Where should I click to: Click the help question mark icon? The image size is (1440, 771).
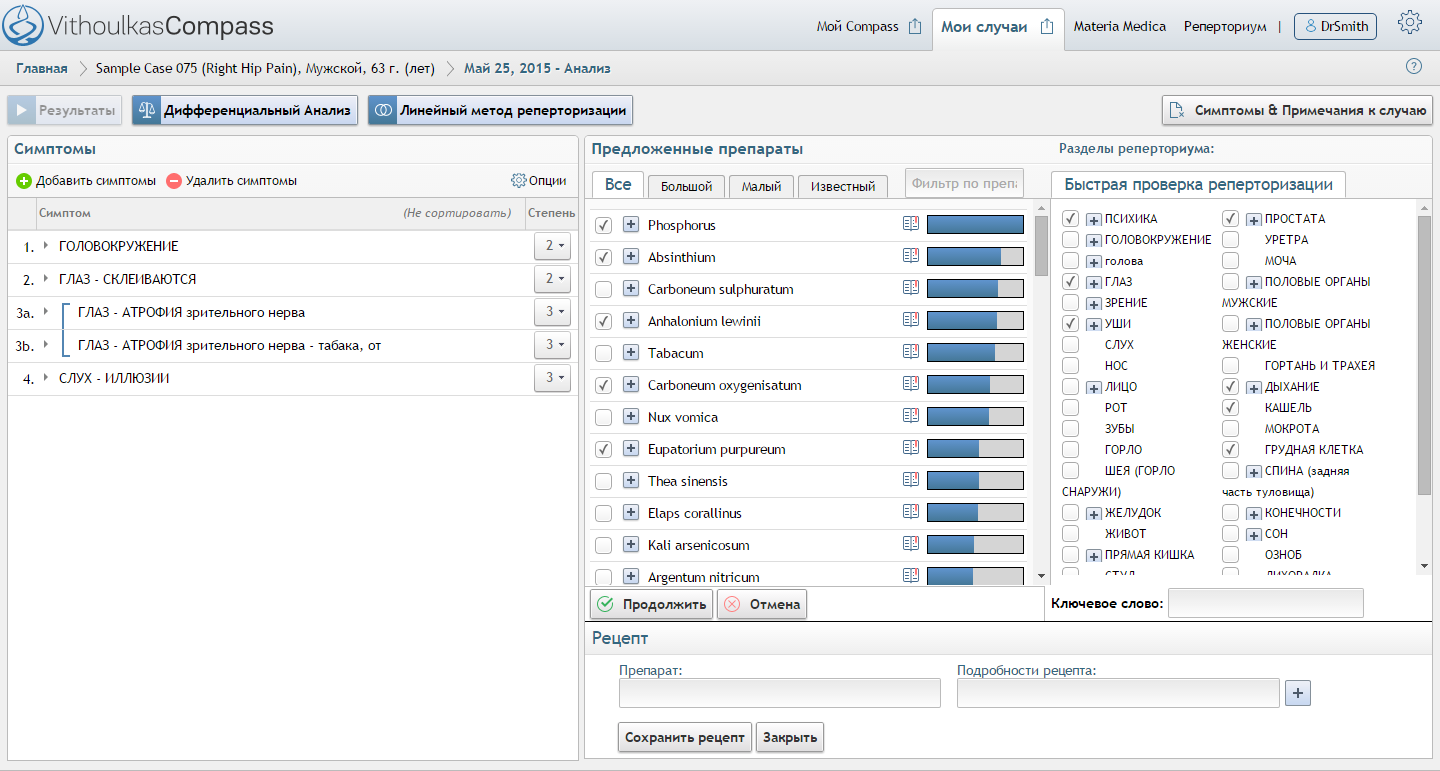(x=1414, y=67)
